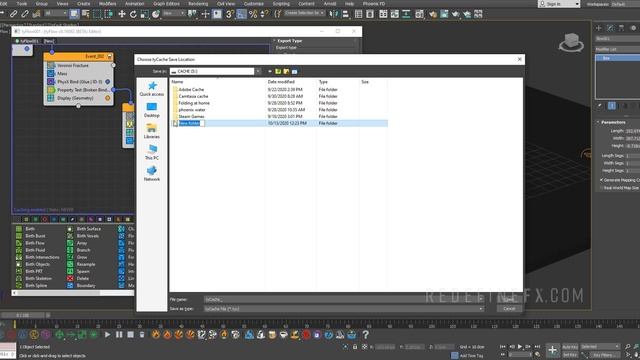This screenshot has height=360, width=640.
Task: Open the Create Selection Set dropdown
Action: (x=304, y=13)
